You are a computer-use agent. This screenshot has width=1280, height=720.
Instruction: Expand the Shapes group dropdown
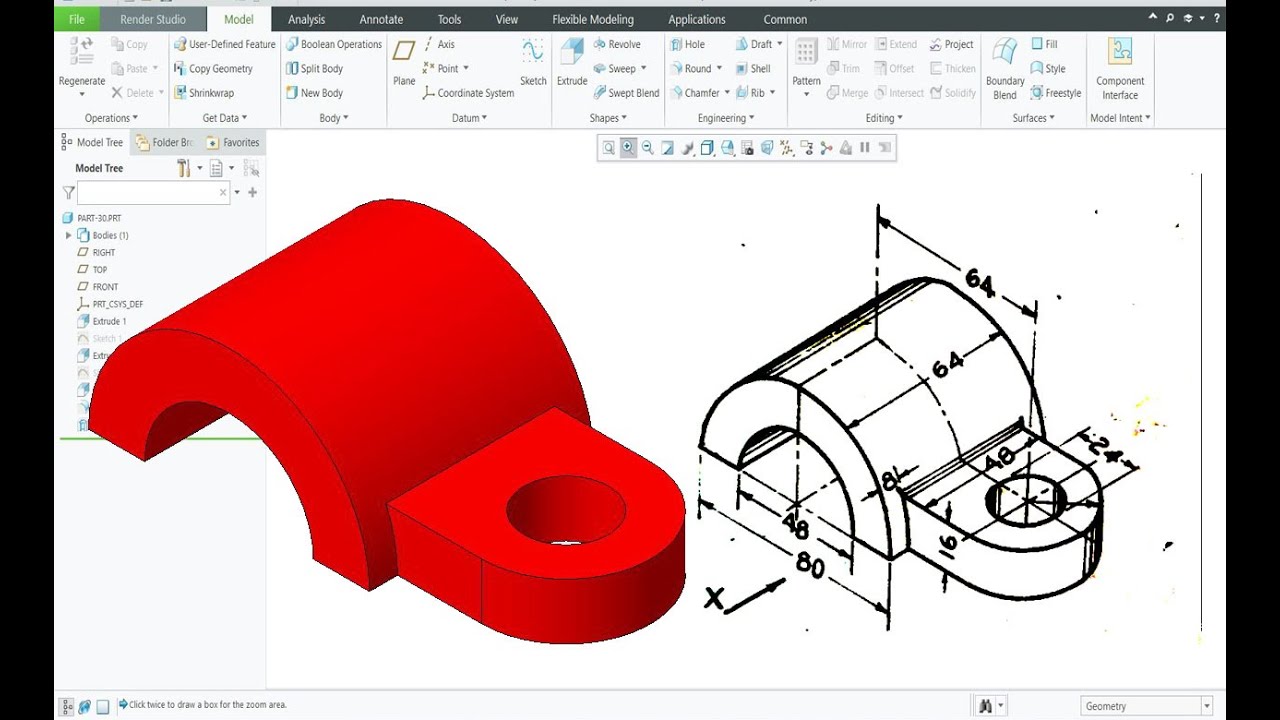pyautogui.click(x=609, y=118)
